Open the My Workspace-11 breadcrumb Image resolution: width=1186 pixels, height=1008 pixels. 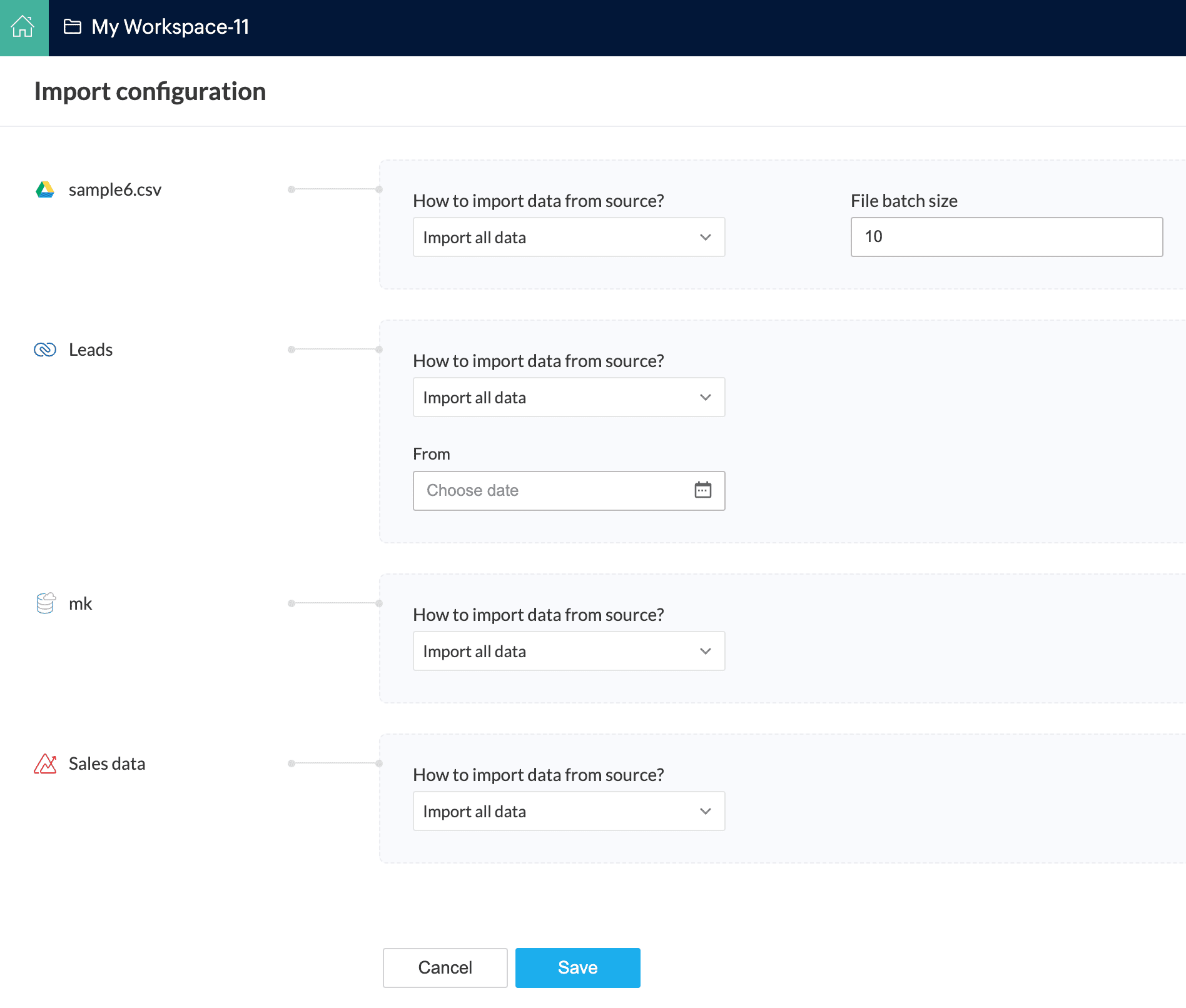pos(170,27)
